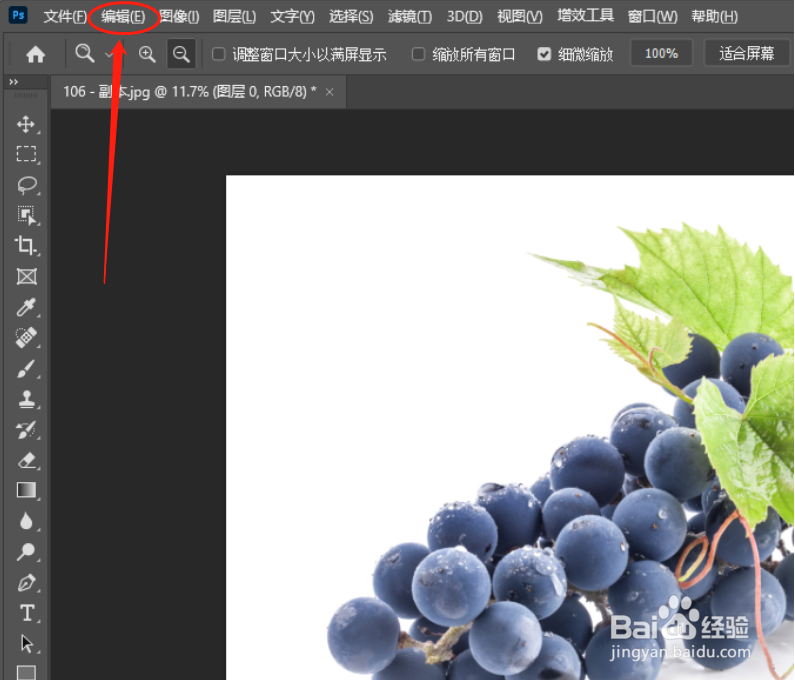Uncheck 细微缩放 checkbox

[x=544, y=54]
